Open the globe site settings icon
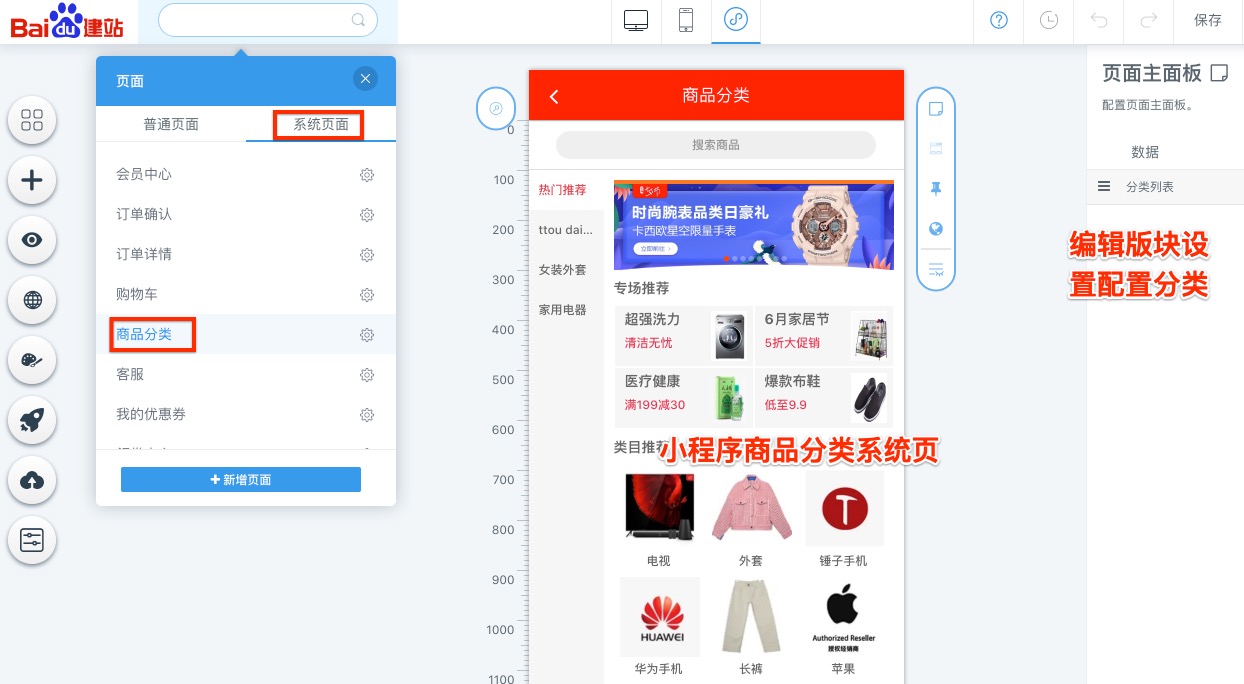Image resolution: width=1244 pixels, height=684 pixels. coord(32,300)
